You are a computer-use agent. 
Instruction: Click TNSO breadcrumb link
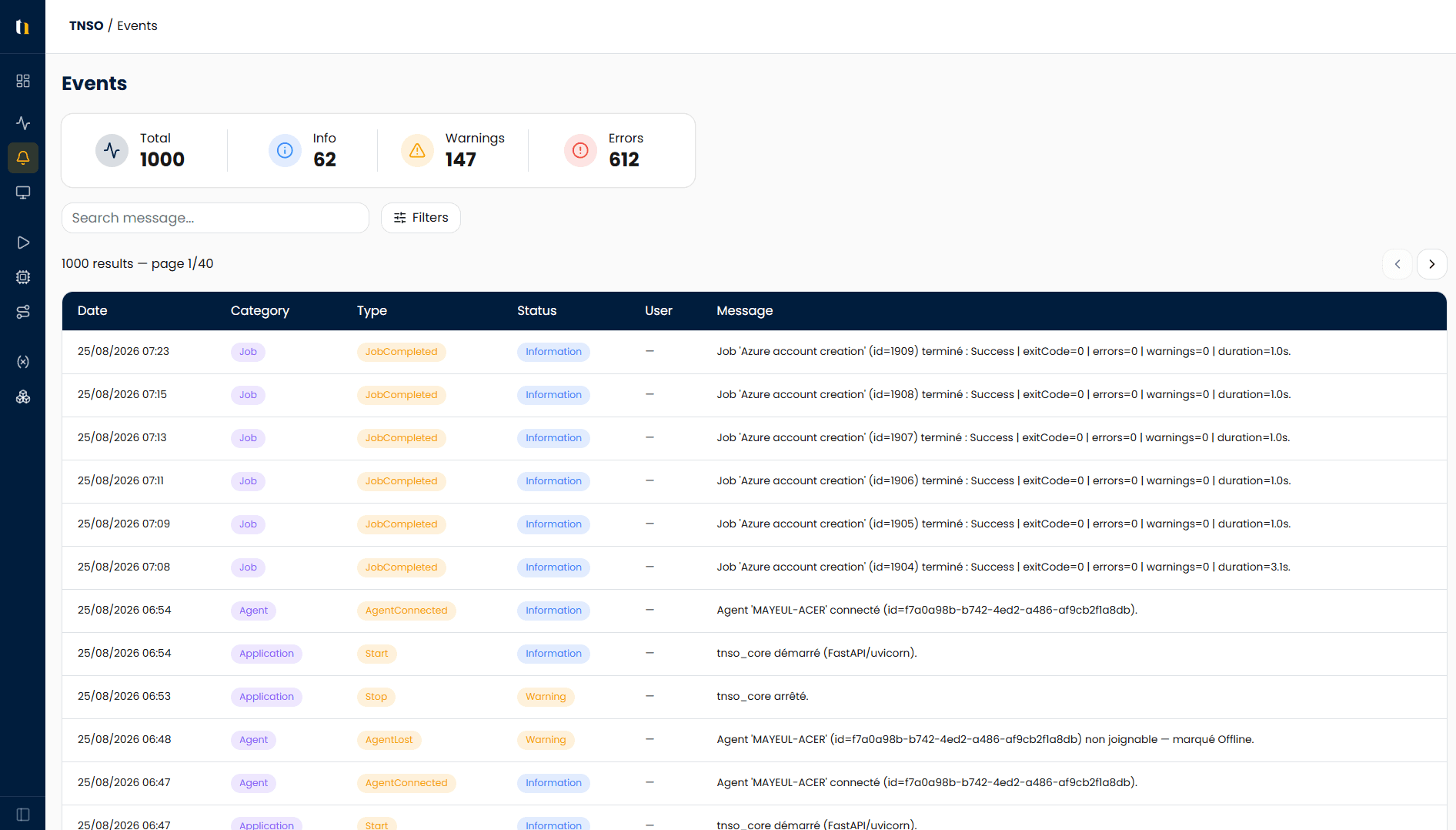pos(86,25)
